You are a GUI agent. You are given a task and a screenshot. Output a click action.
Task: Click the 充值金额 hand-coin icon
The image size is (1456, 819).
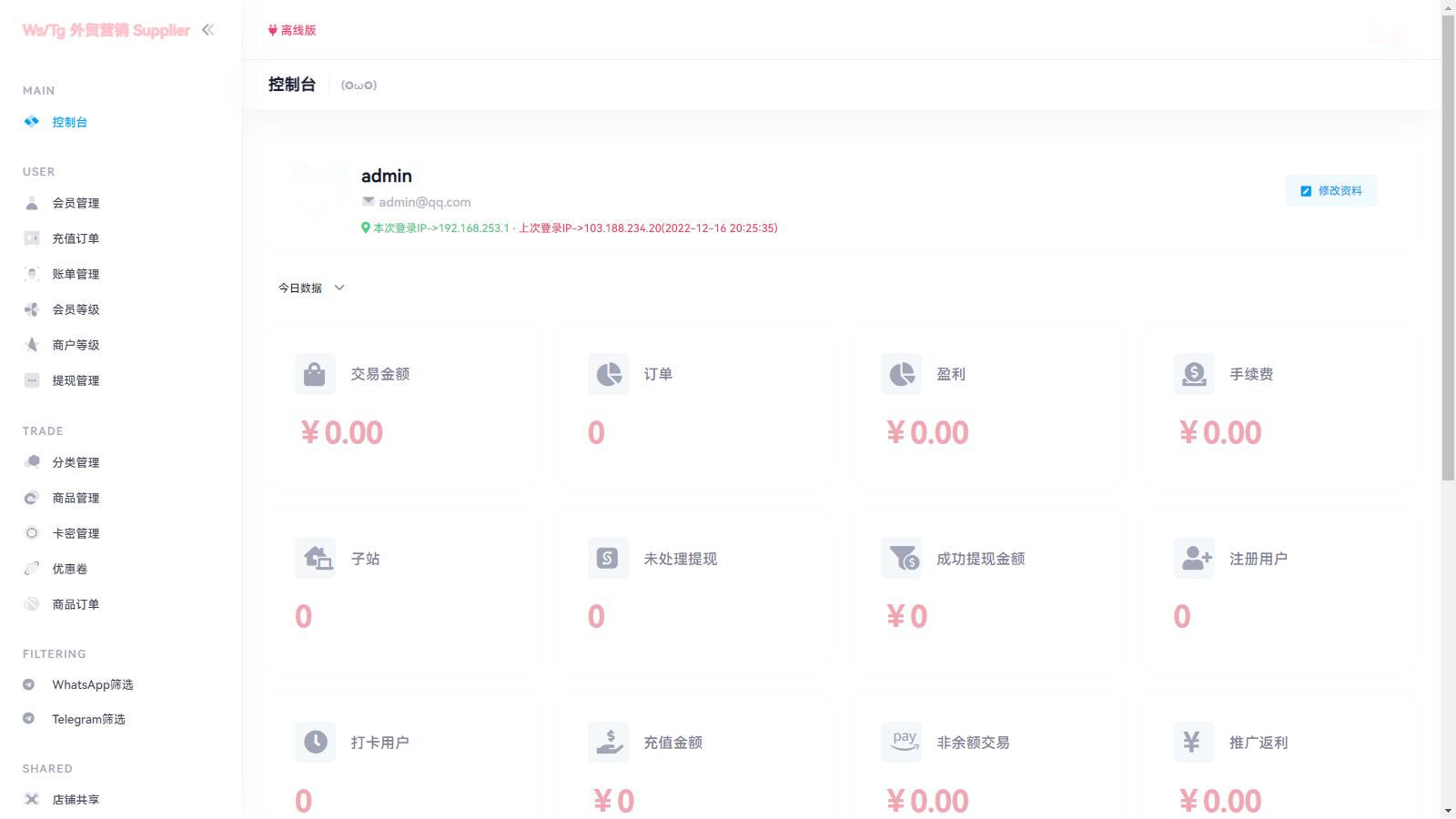608,742
